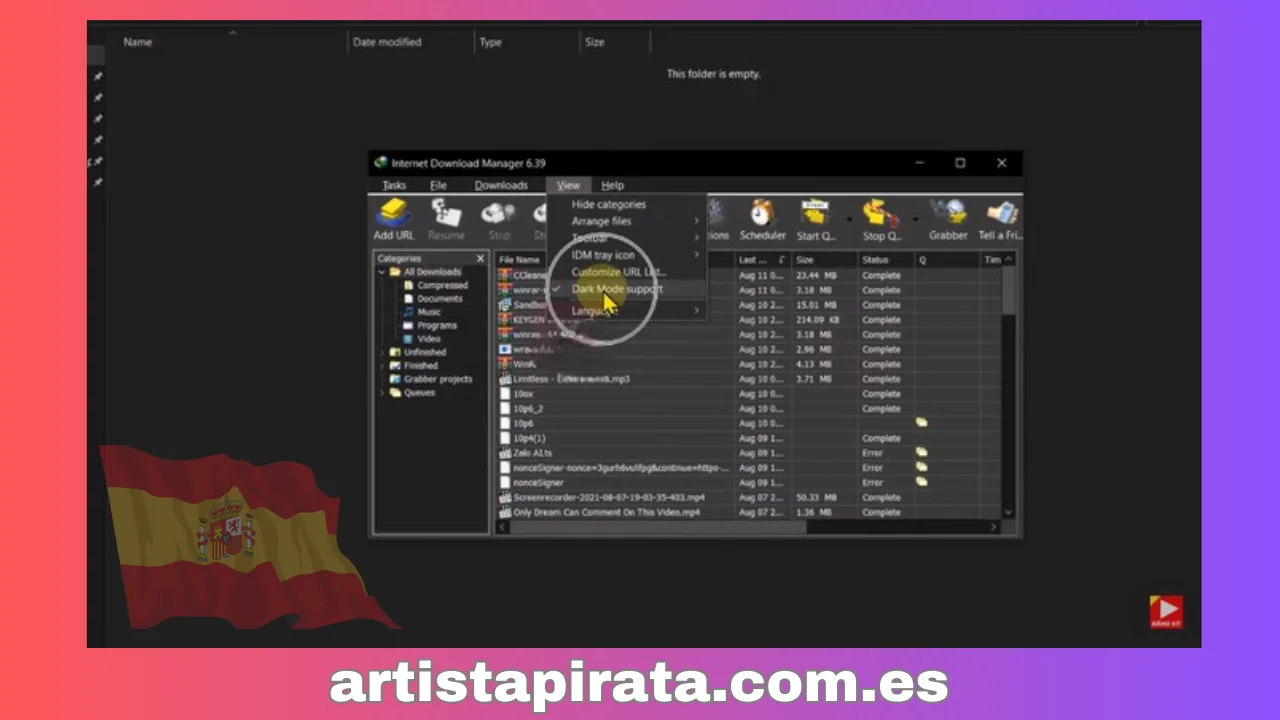Select the Documents category

pos(439,298)
